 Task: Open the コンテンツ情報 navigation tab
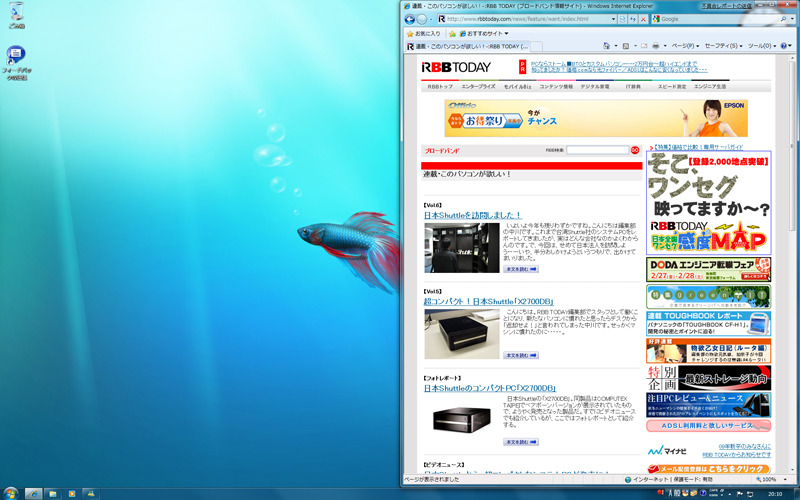point(556,87)
